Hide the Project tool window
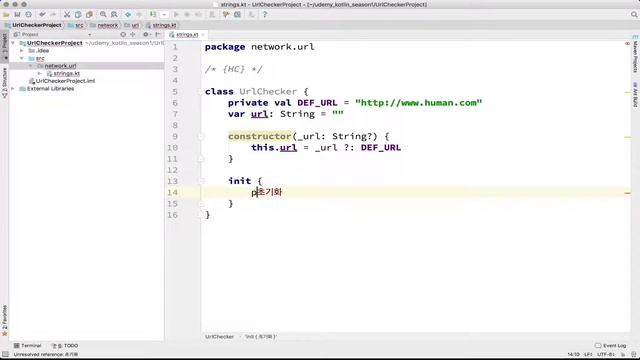Viewport: 640px width, 360px height. pos(158,35)
